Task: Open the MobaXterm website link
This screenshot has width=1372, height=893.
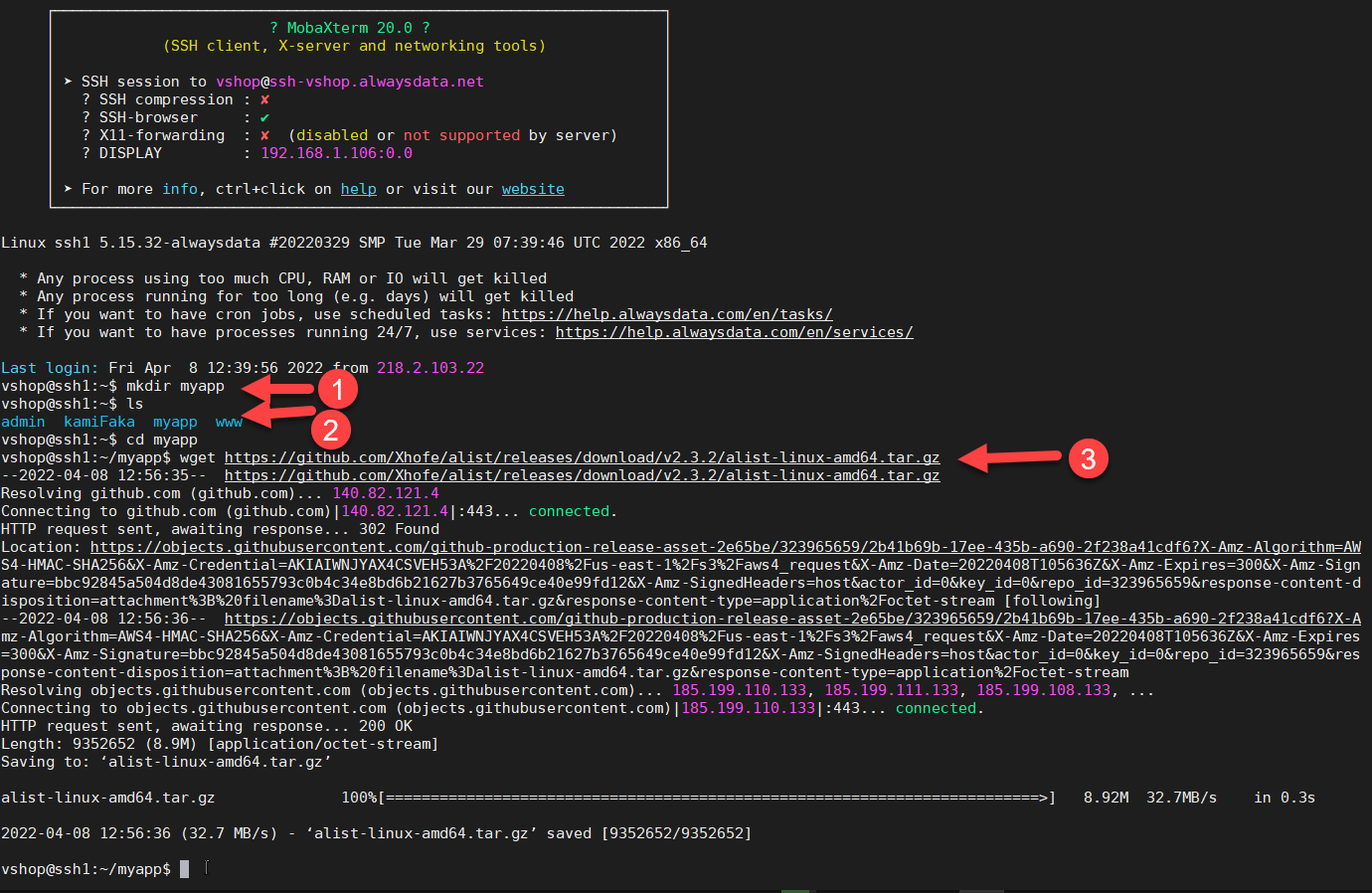Action: [533, 189]
